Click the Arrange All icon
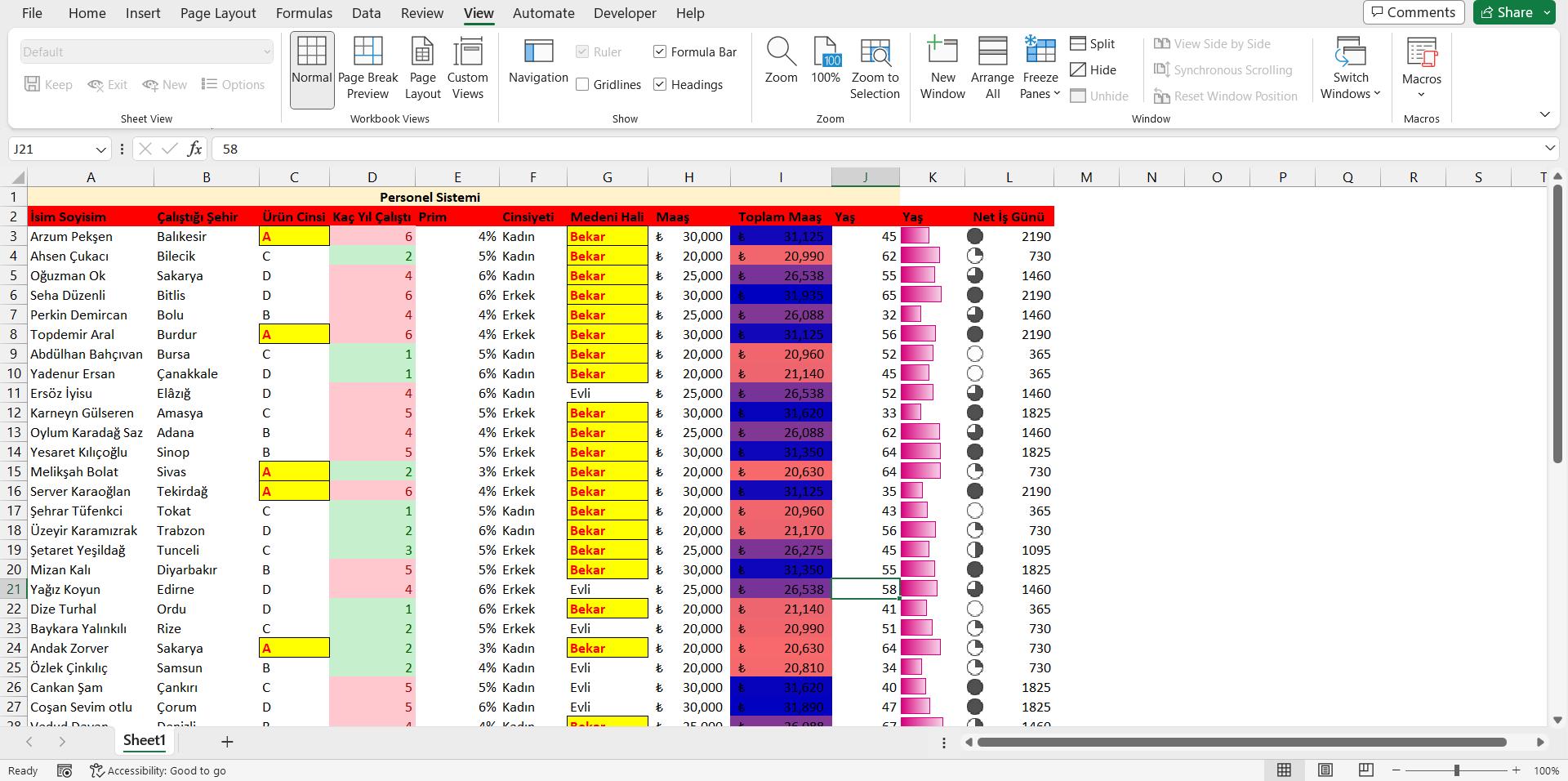 tap(992, 69)
